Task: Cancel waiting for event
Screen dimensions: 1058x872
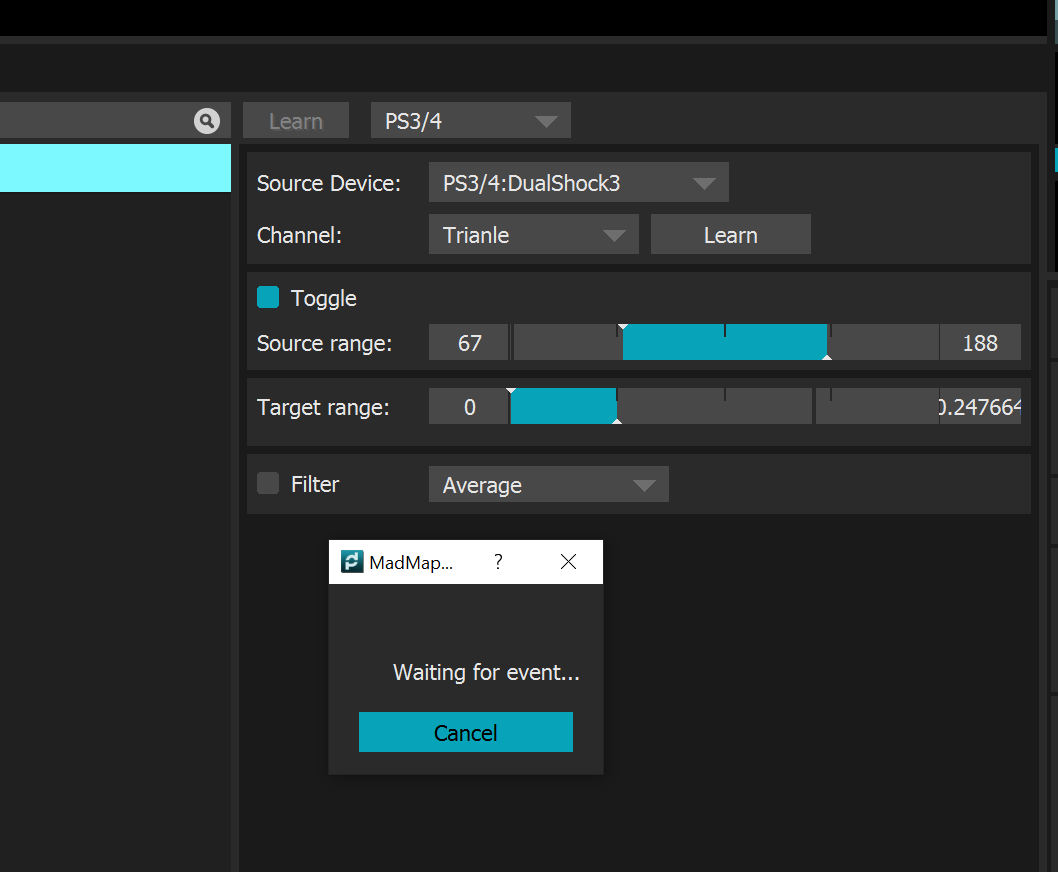Action: (466, 732)
